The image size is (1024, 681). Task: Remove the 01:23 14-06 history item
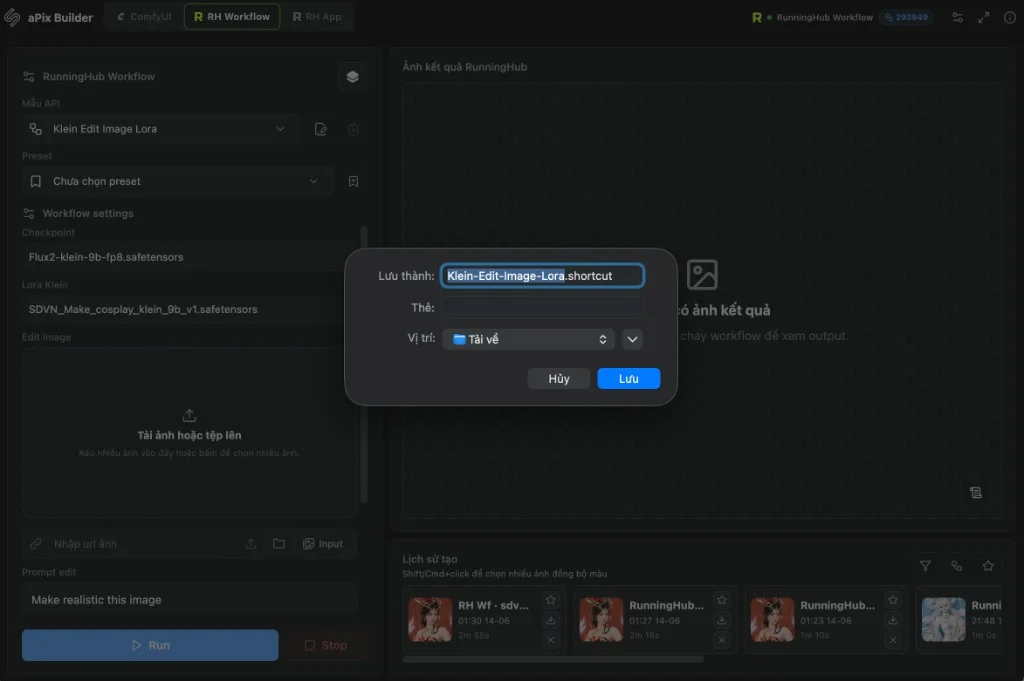[893, 640]
